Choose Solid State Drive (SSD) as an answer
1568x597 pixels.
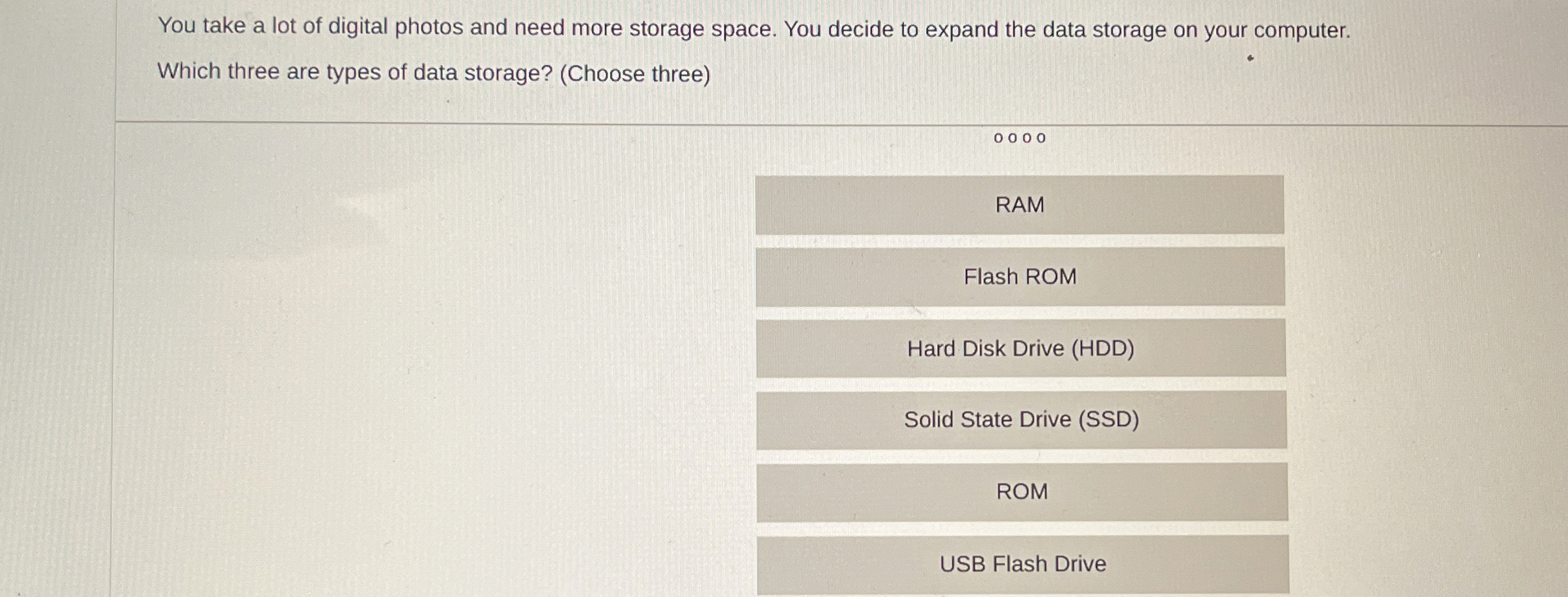pyautogui.click(x=1020, y=419)
